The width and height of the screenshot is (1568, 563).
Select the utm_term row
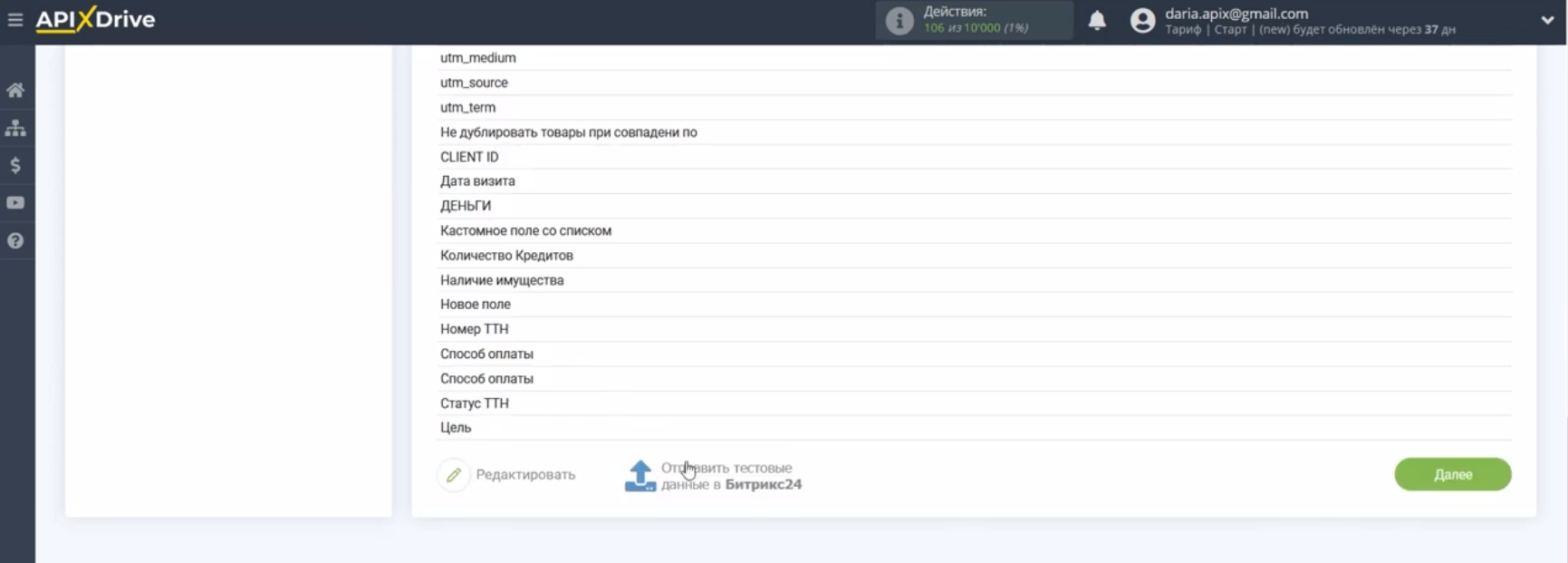(x=975, y=107)
